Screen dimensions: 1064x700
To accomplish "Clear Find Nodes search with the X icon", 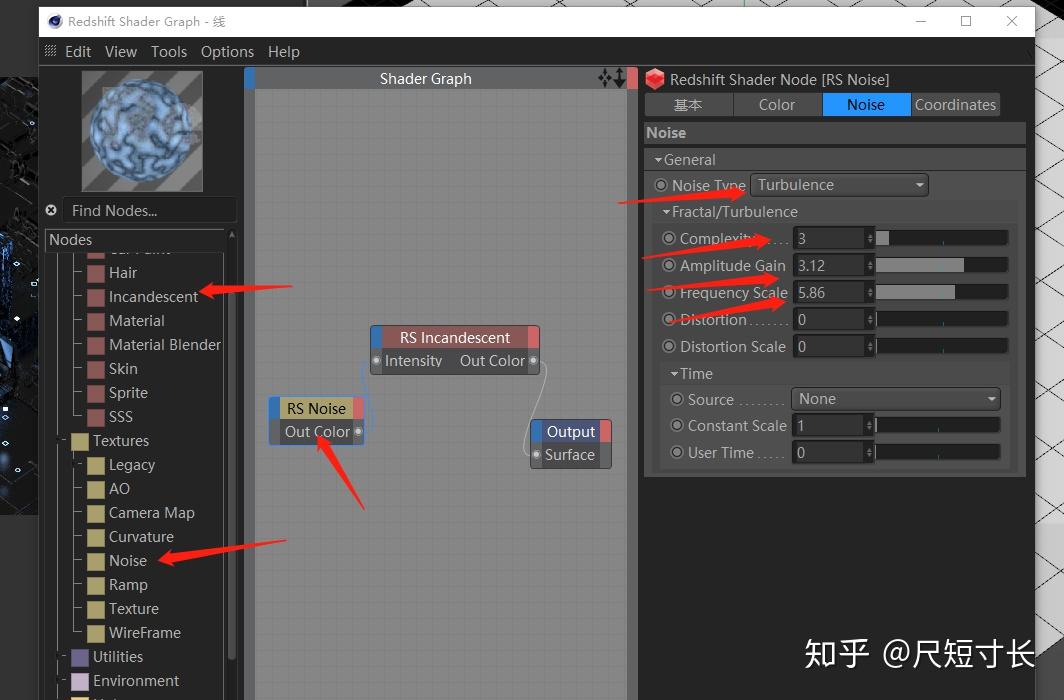I will click(x=51, y=210).
